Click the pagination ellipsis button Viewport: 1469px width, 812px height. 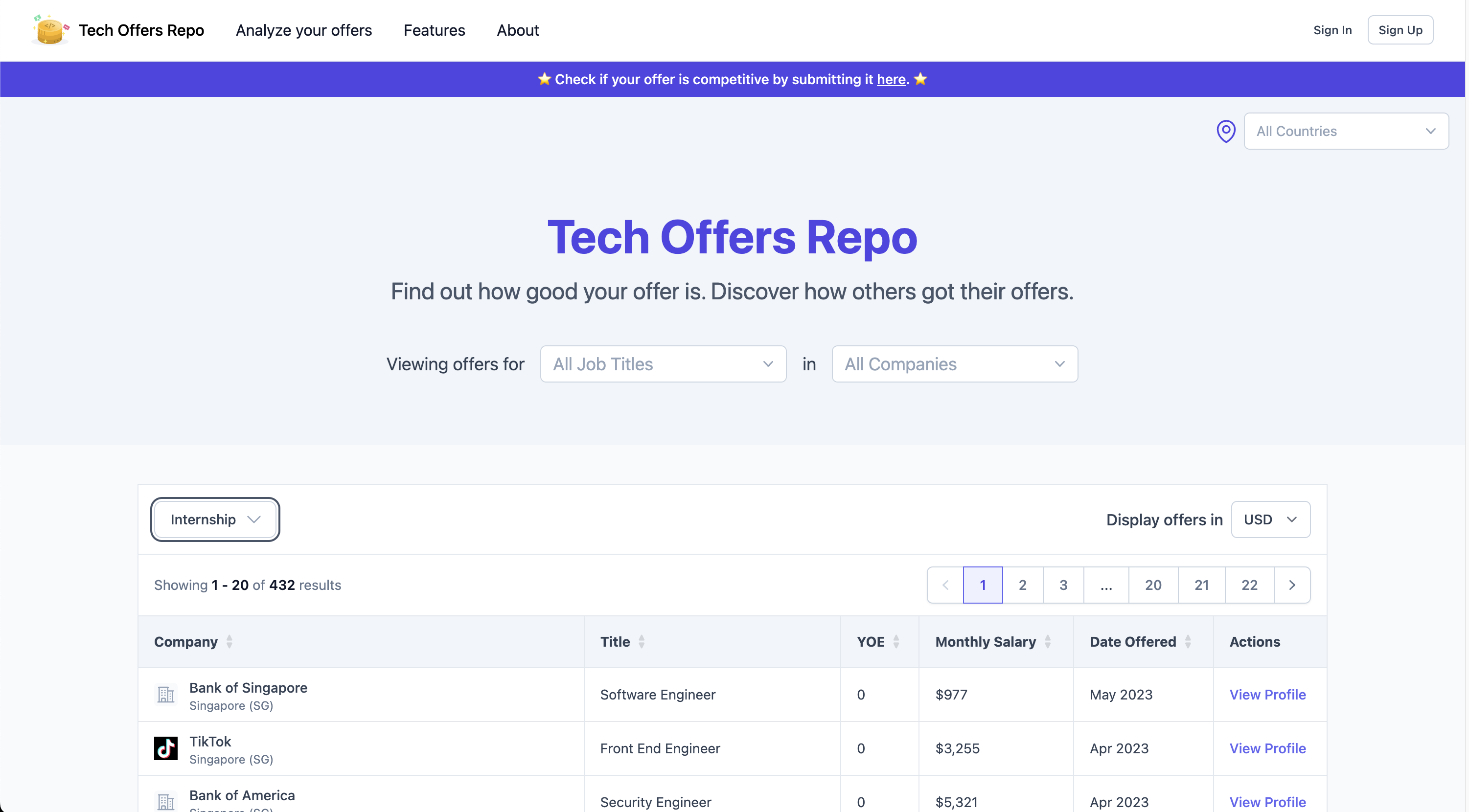click(1106, 585)
